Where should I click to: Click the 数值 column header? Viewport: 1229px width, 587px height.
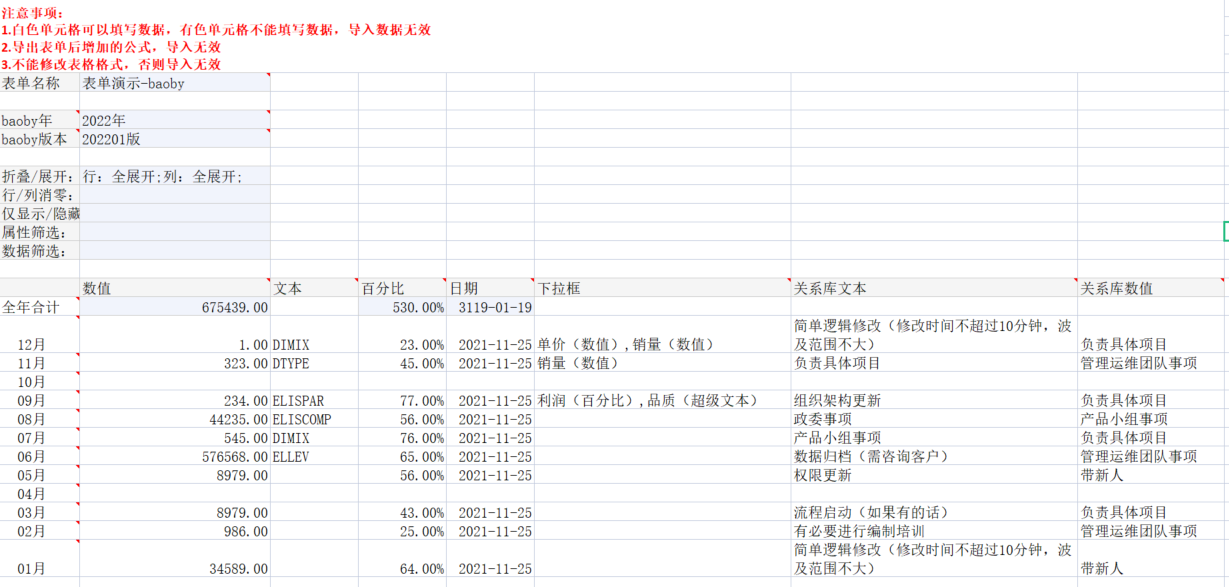[x=174, y=288]
